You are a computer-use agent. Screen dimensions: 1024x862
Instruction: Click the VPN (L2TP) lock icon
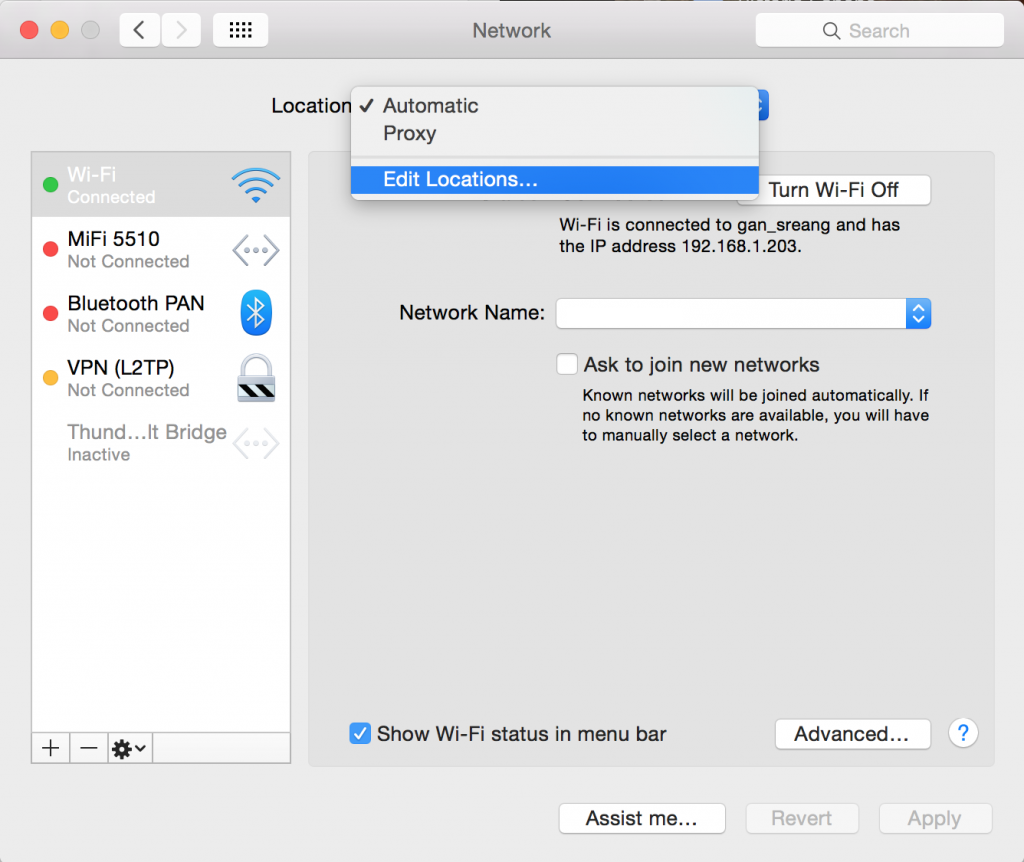(x=255, y=378)
